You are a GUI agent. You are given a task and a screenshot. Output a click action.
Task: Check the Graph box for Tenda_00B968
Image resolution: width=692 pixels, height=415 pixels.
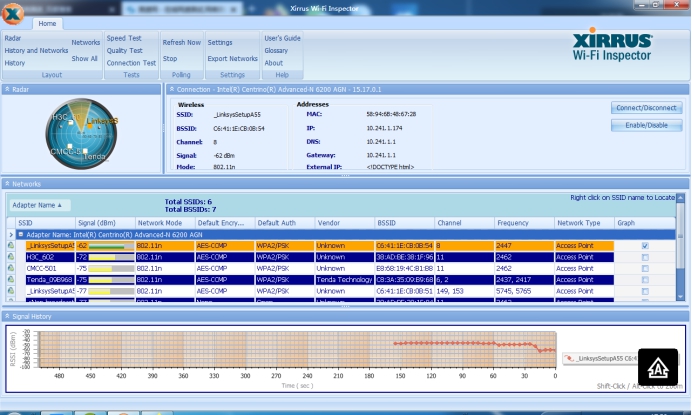pos(644,280)
